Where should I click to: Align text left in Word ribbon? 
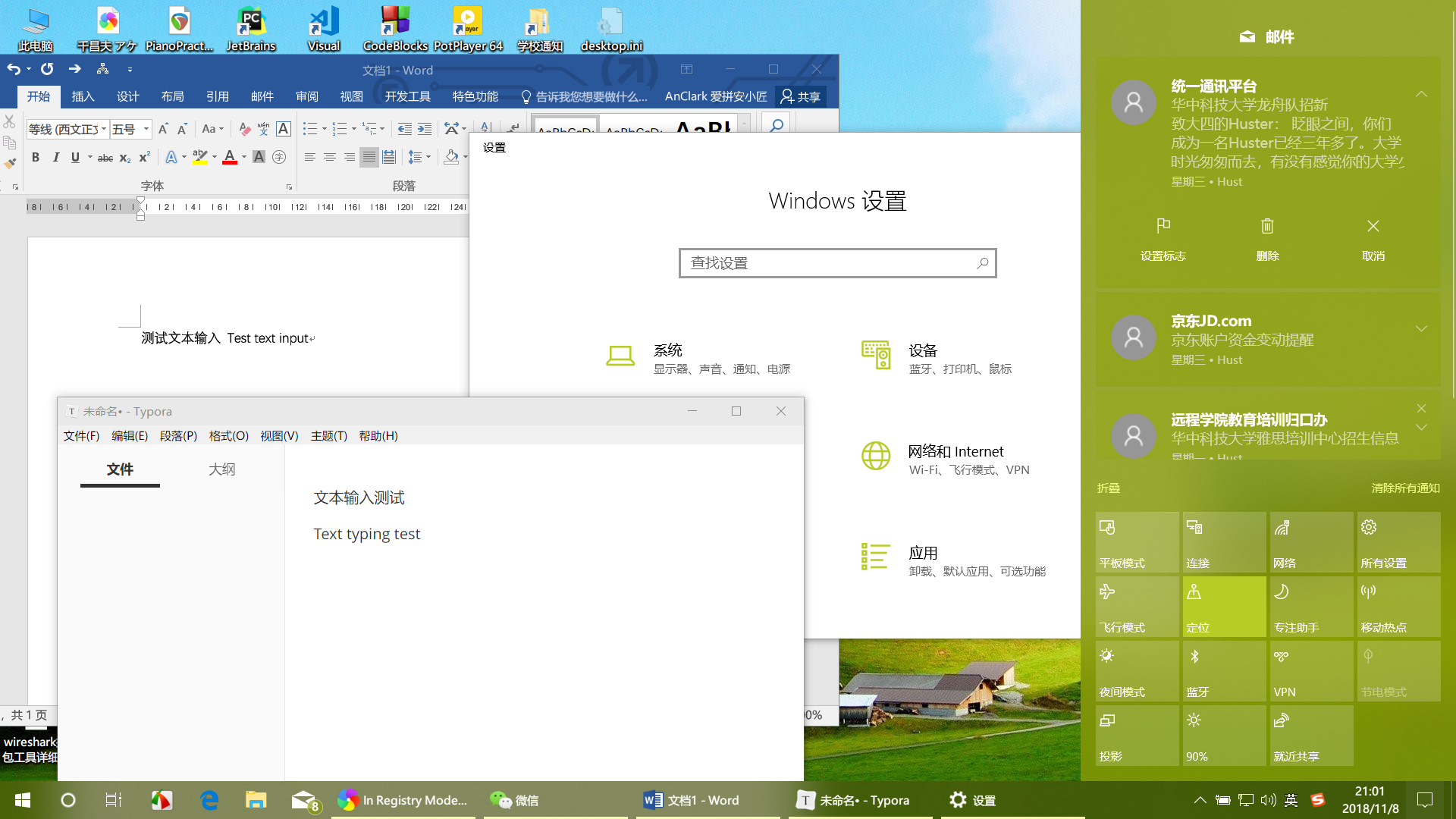309,157
